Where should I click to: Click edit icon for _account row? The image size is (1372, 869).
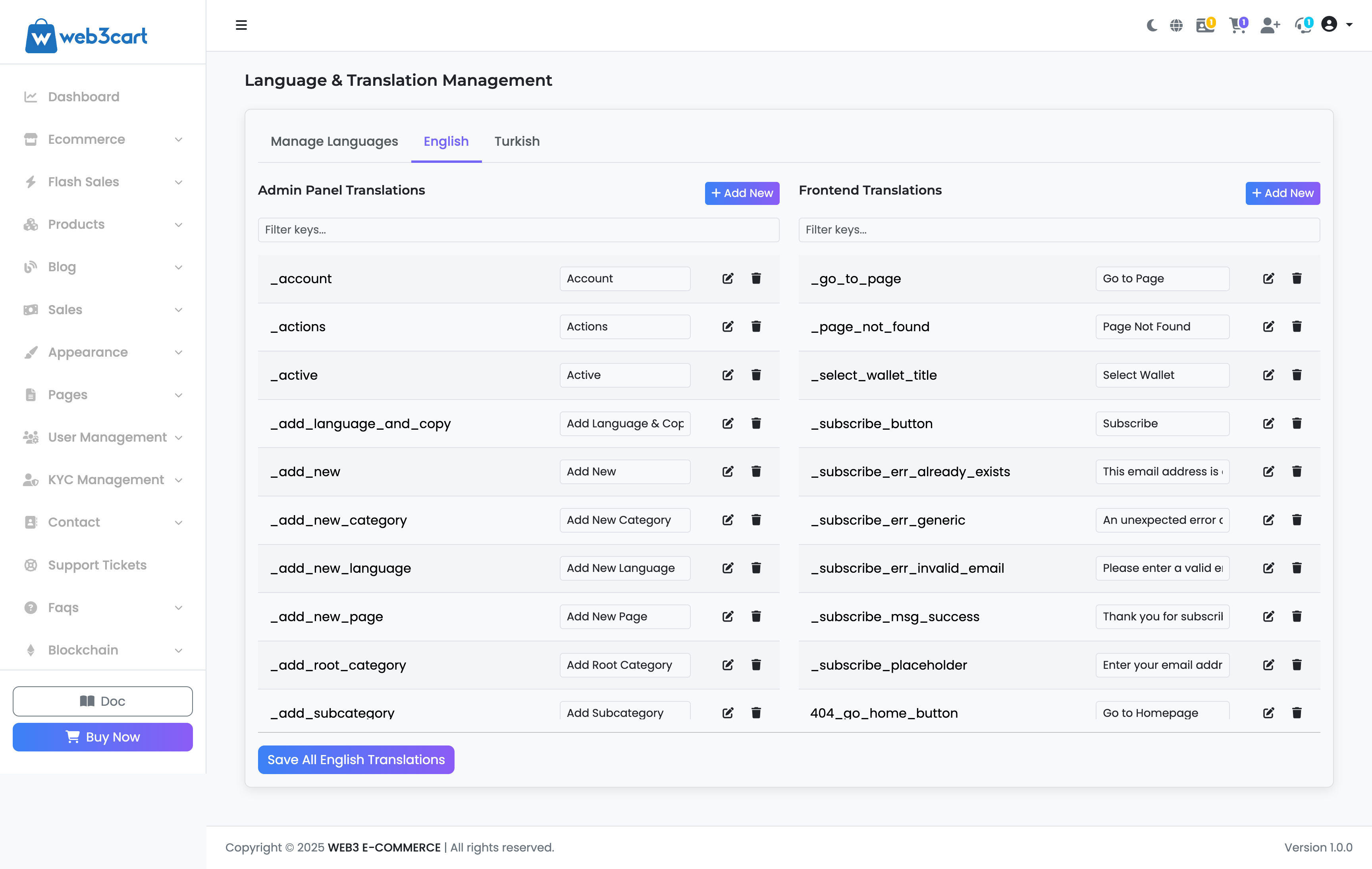pos(728,278)
